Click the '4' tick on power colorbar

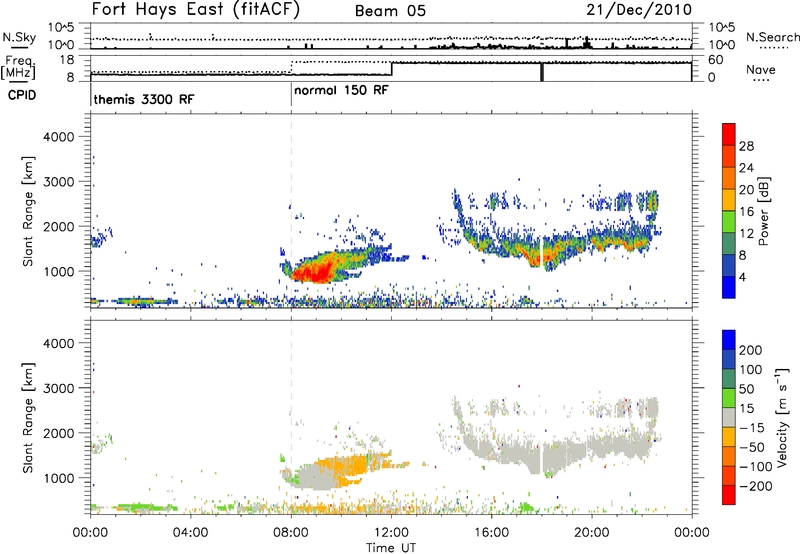point(742,277)
